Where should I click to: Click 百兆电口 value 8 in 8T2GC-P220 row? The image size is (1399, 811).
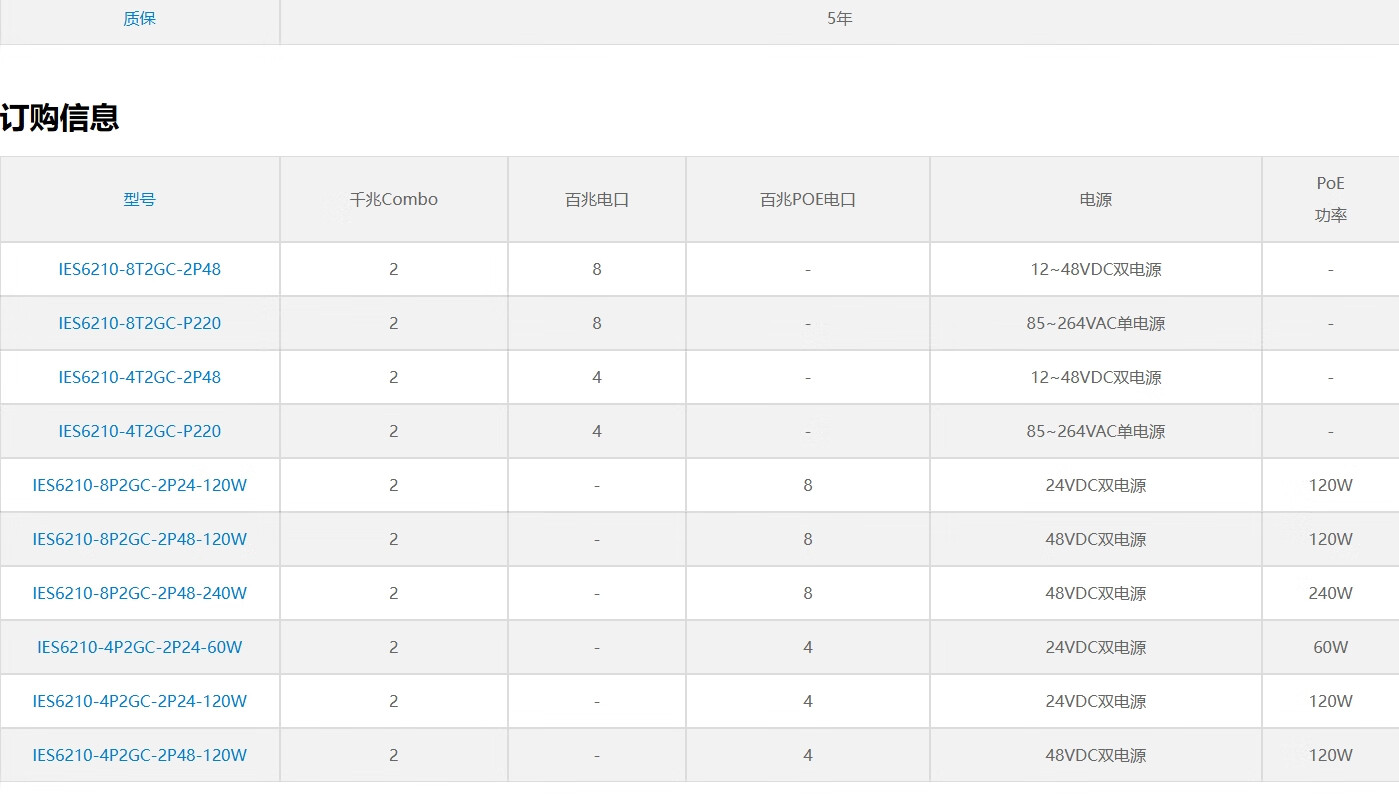pyautogui.click(x=597, y=323)
